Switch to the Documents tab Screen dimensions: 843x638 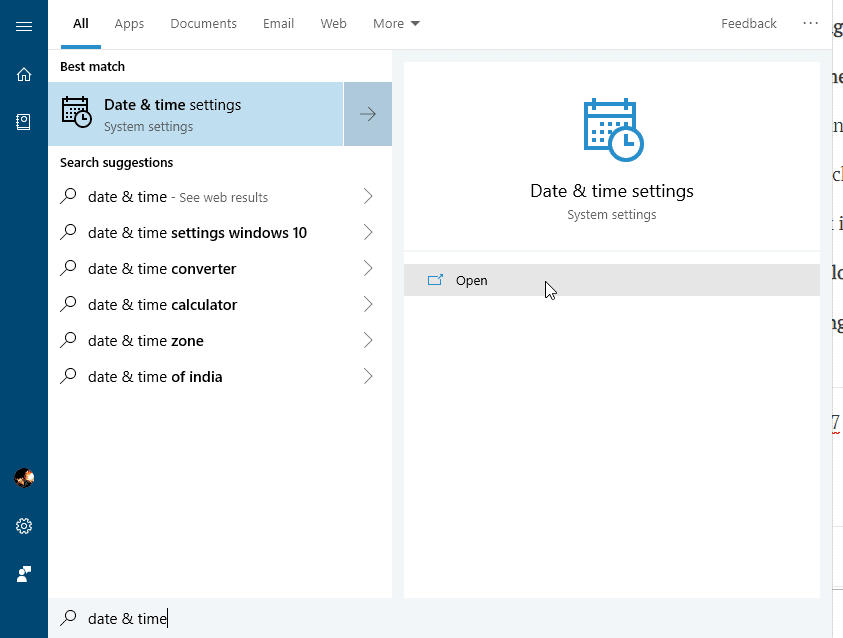tap(203, 24)
